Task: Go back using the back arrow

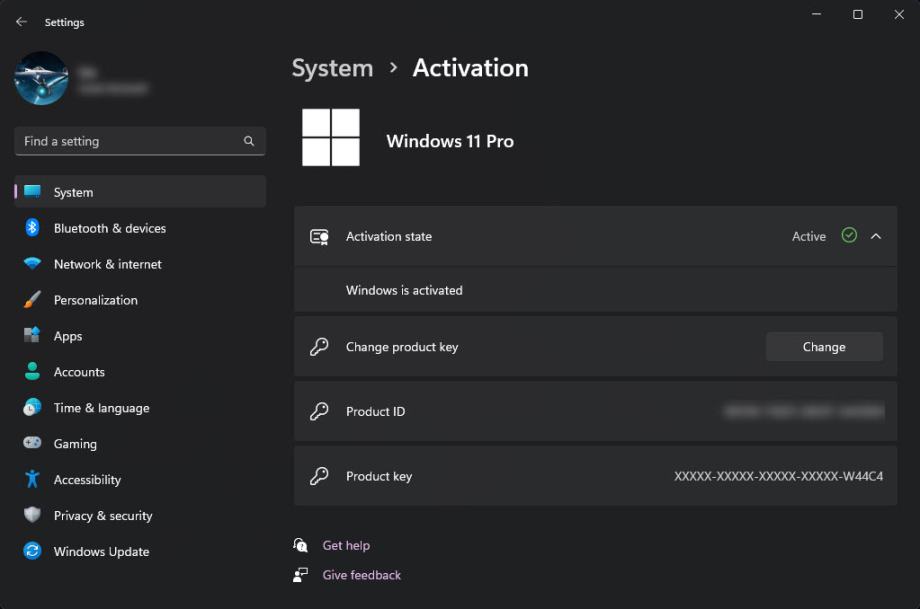Action: [x=21, y=22]
